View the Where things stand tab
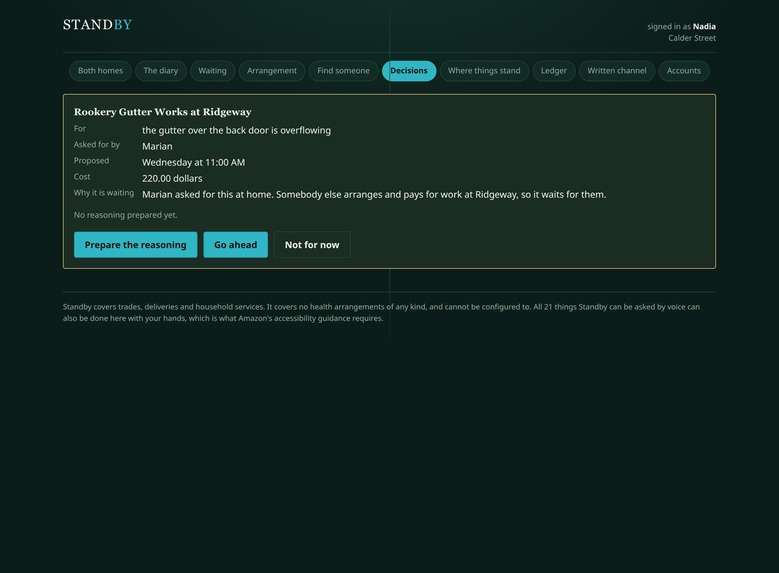779x573 pixels. click(484, 71)
